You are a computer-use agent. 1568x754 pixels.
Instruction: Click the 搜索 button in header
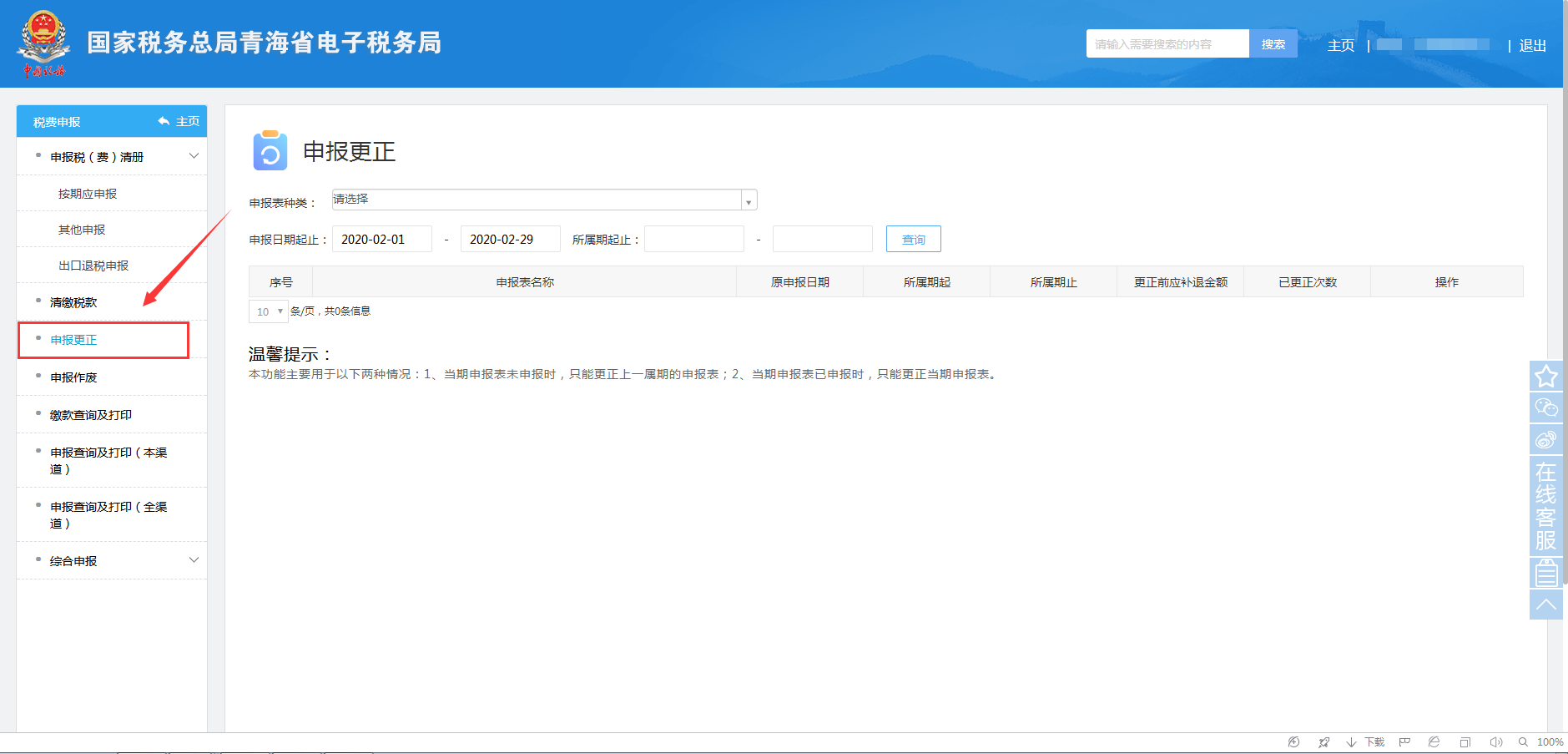click(x=1273, y=44)
